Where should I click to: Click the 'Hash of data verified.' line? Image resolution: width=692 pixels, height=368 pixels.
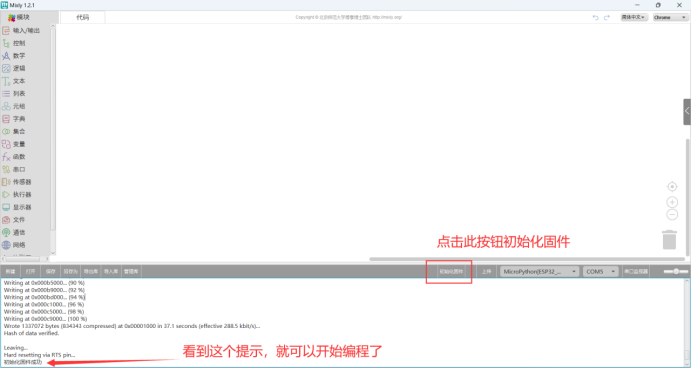pos(31,333)
